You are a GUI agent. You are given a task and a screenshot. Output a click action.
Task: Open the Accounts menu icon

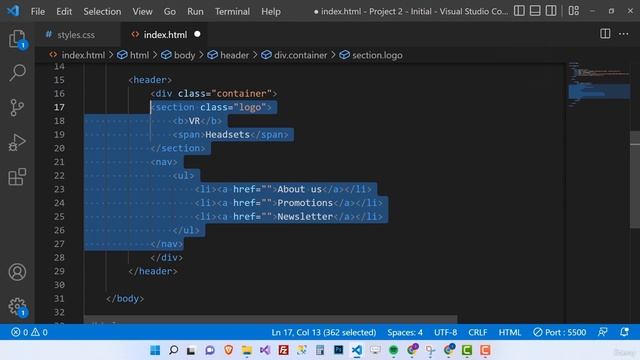tap(17, 272)
